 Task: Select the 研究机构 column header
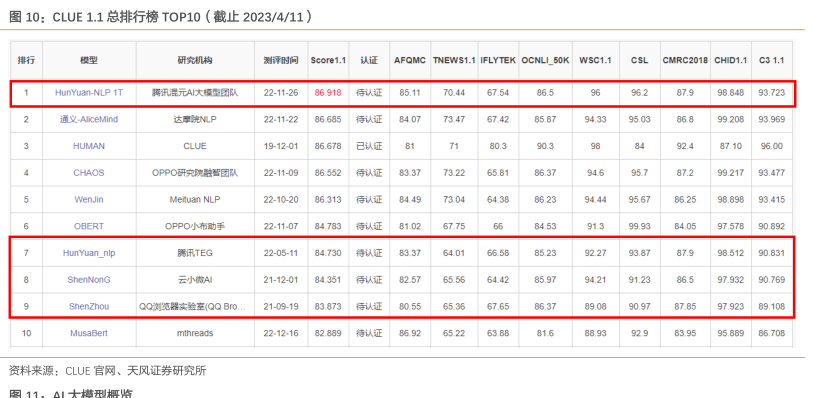click(195, 60)
